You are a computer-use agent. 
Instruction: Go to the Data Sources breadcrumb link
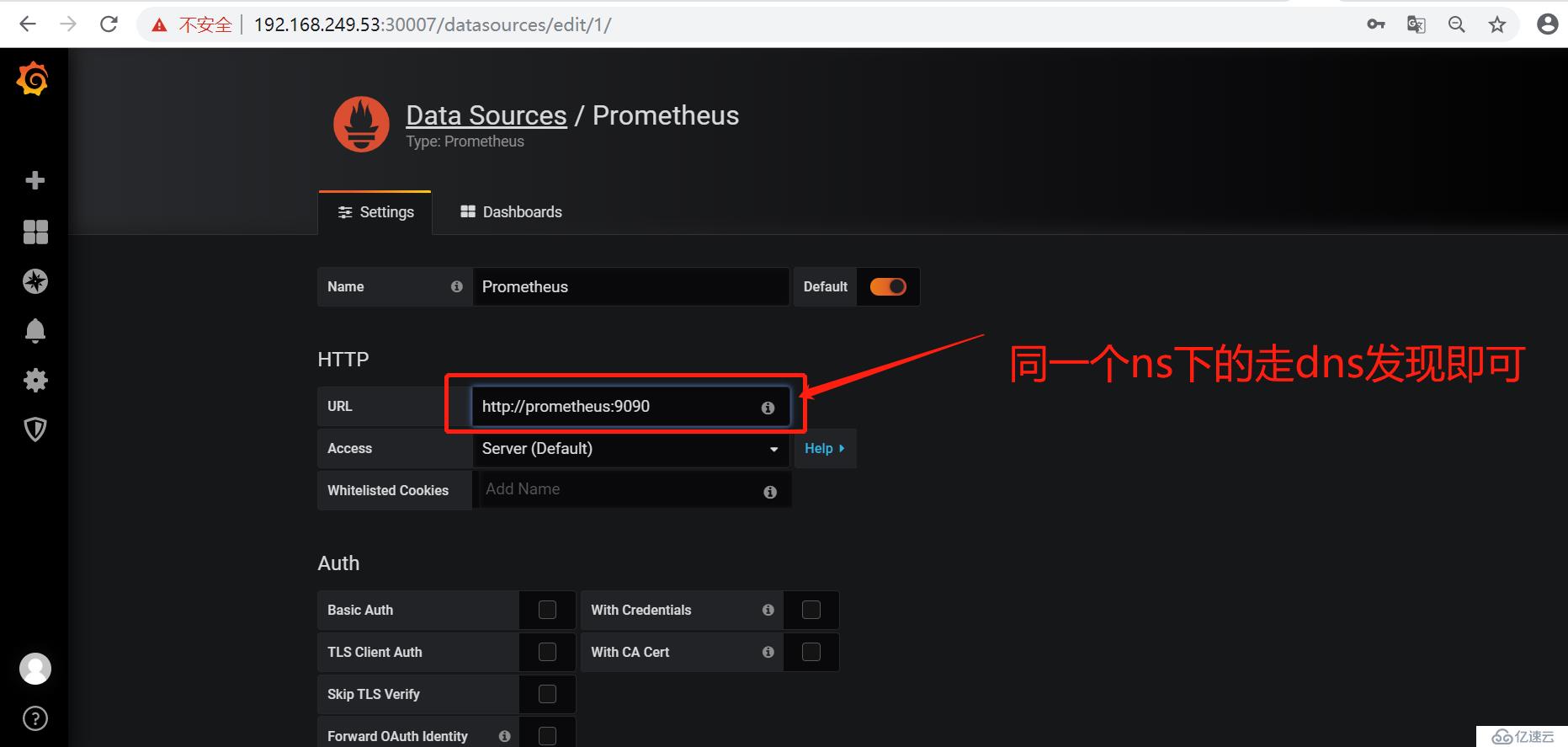click(x=486, y=115)
